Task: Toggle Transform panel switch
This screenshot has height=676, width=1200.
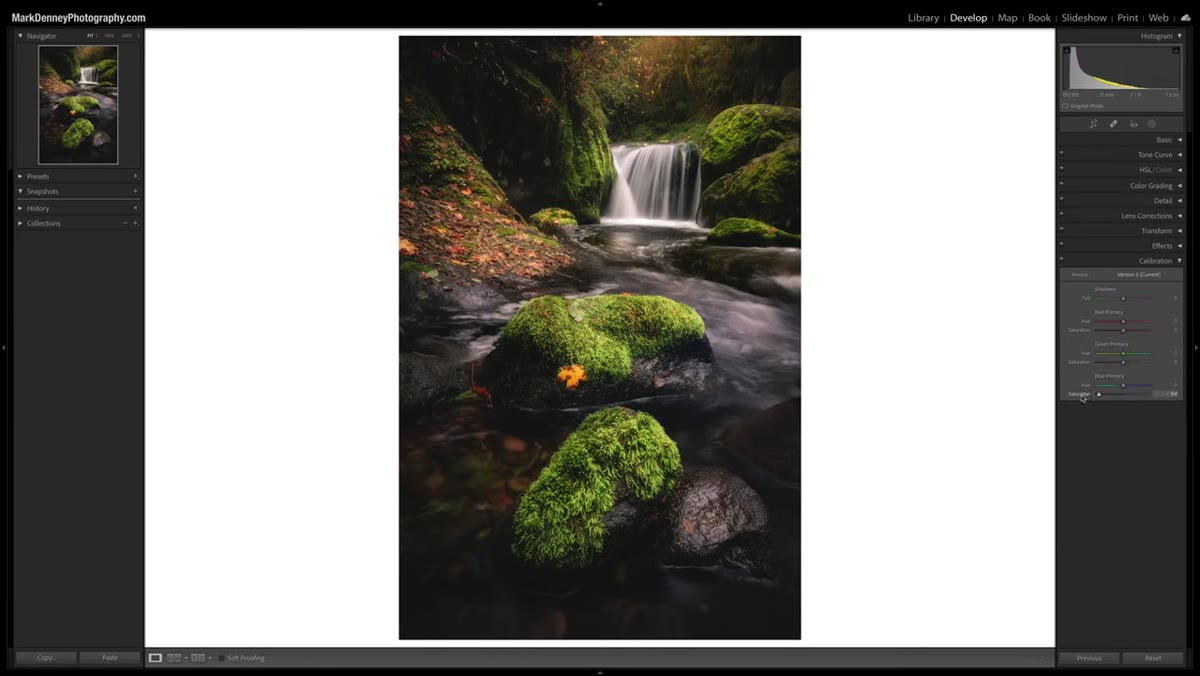Action: click(x=1062, y=230)
